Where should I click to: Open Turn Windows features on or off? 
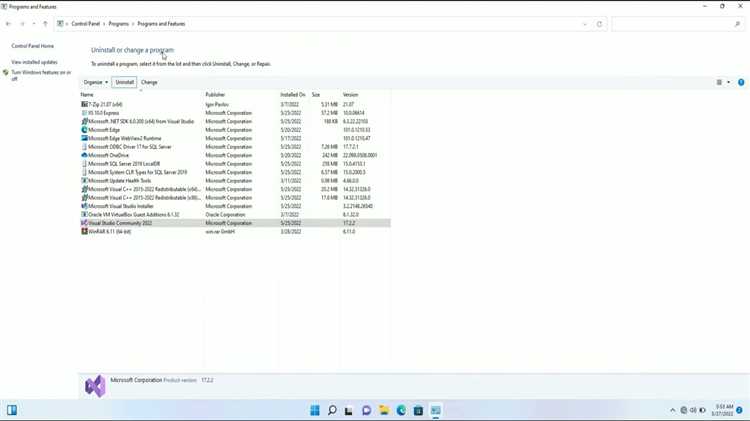point(41,75)
